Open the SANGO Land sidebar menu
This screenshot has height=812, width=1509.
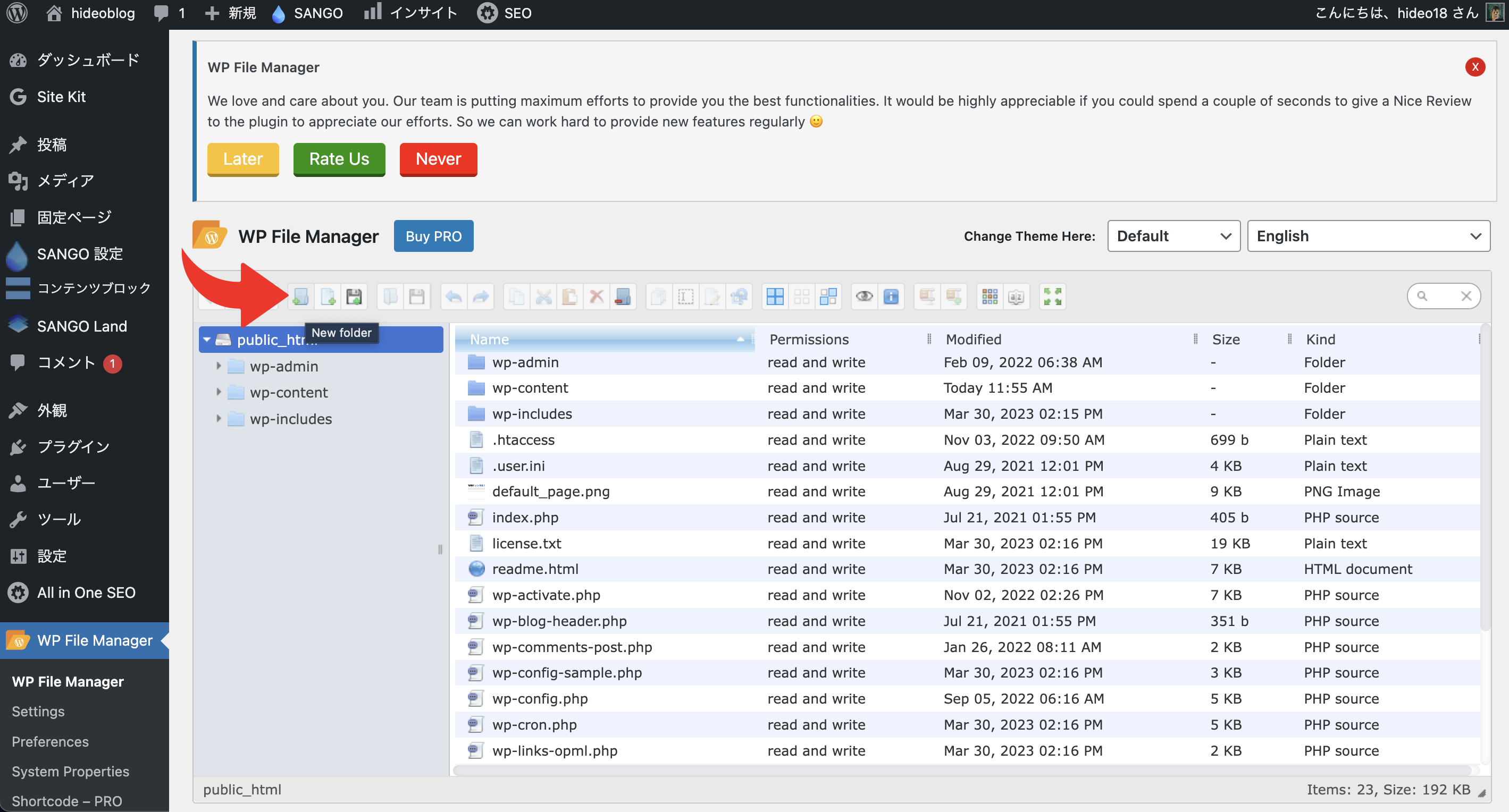[x=85, y=326]
